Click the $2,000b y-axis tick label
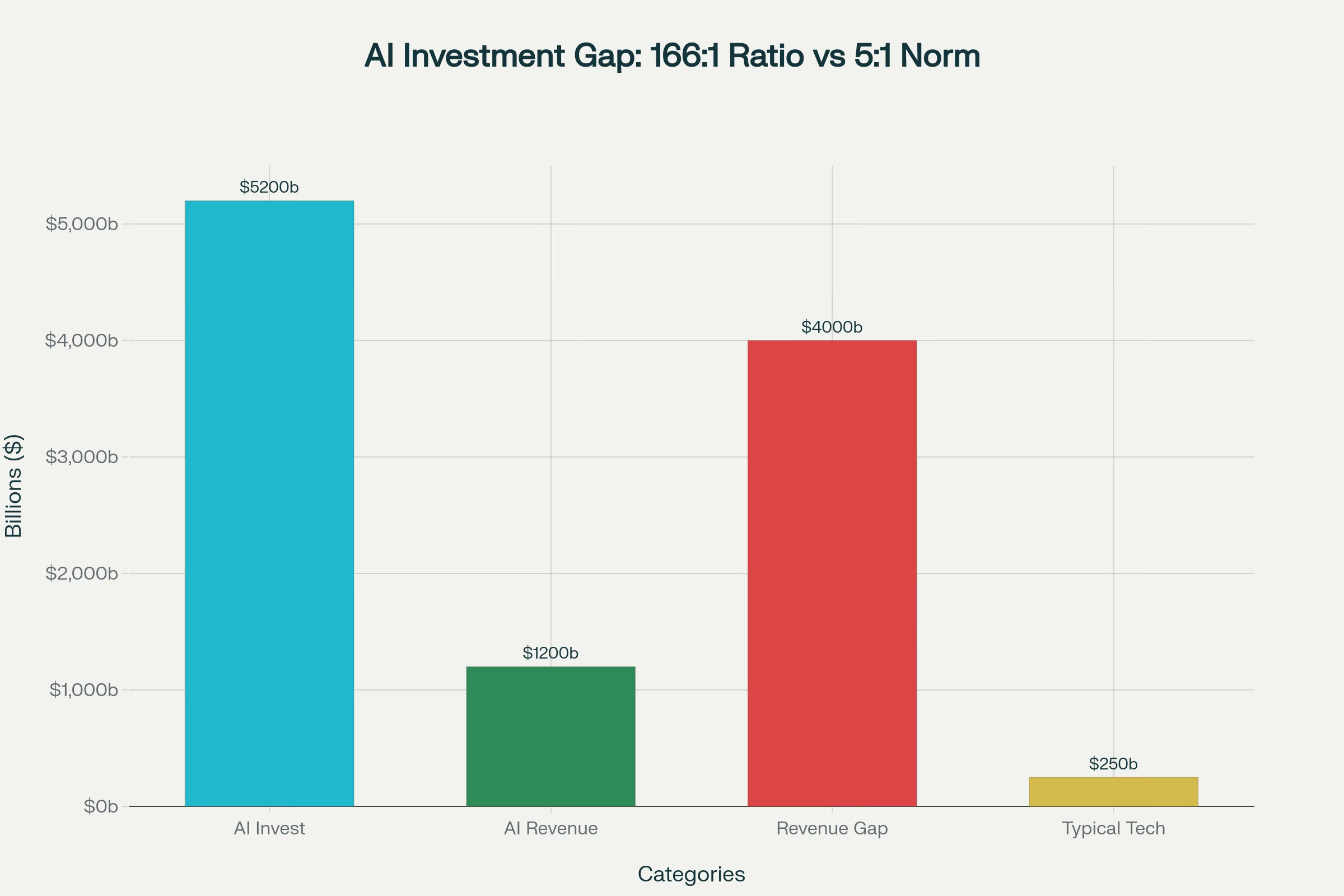 coord(82,573)
